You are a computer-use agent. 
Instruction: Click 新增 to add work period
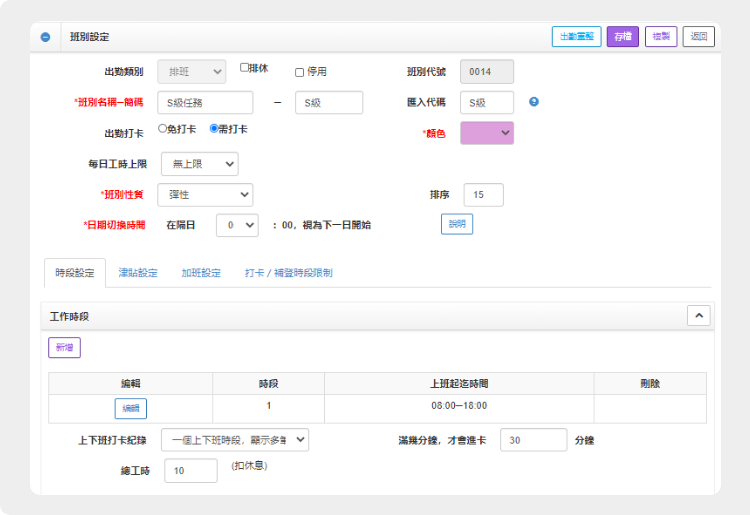coord(65,348)
